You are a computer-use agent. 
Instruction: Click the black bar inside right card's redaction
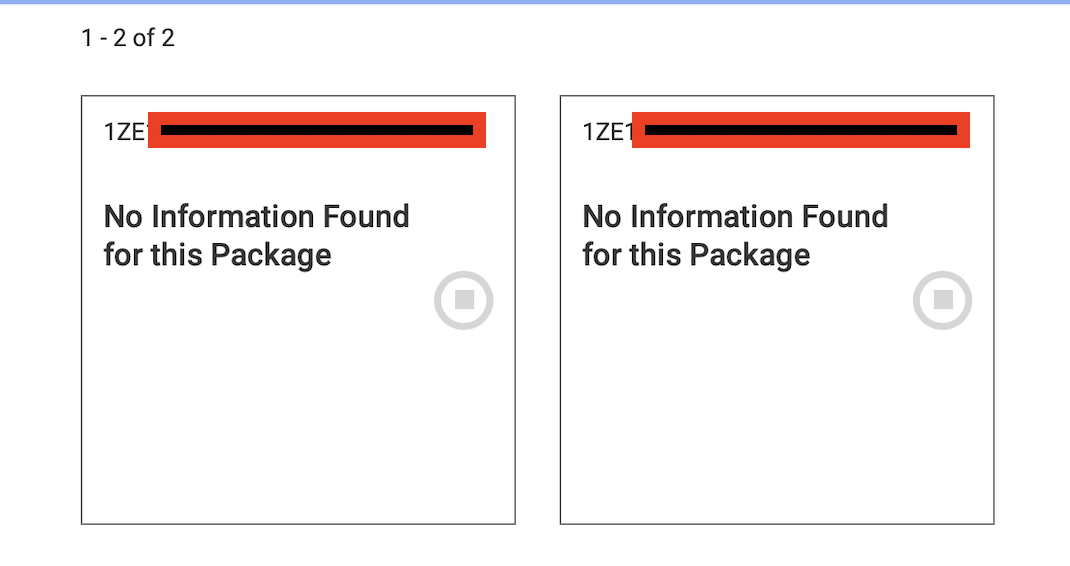800,130
